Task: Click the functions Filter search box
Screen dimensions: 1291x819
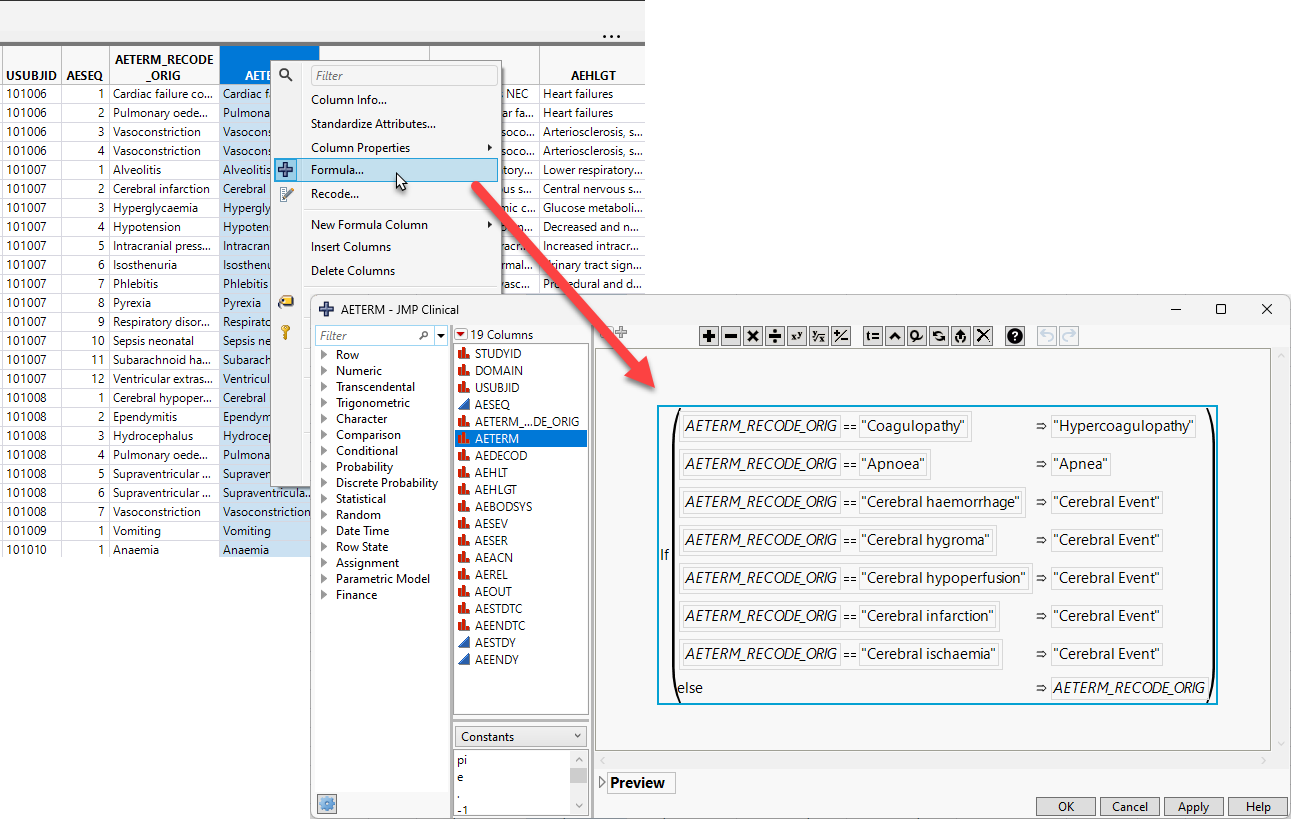Action: pyautogui.click(x=375, y=336)
